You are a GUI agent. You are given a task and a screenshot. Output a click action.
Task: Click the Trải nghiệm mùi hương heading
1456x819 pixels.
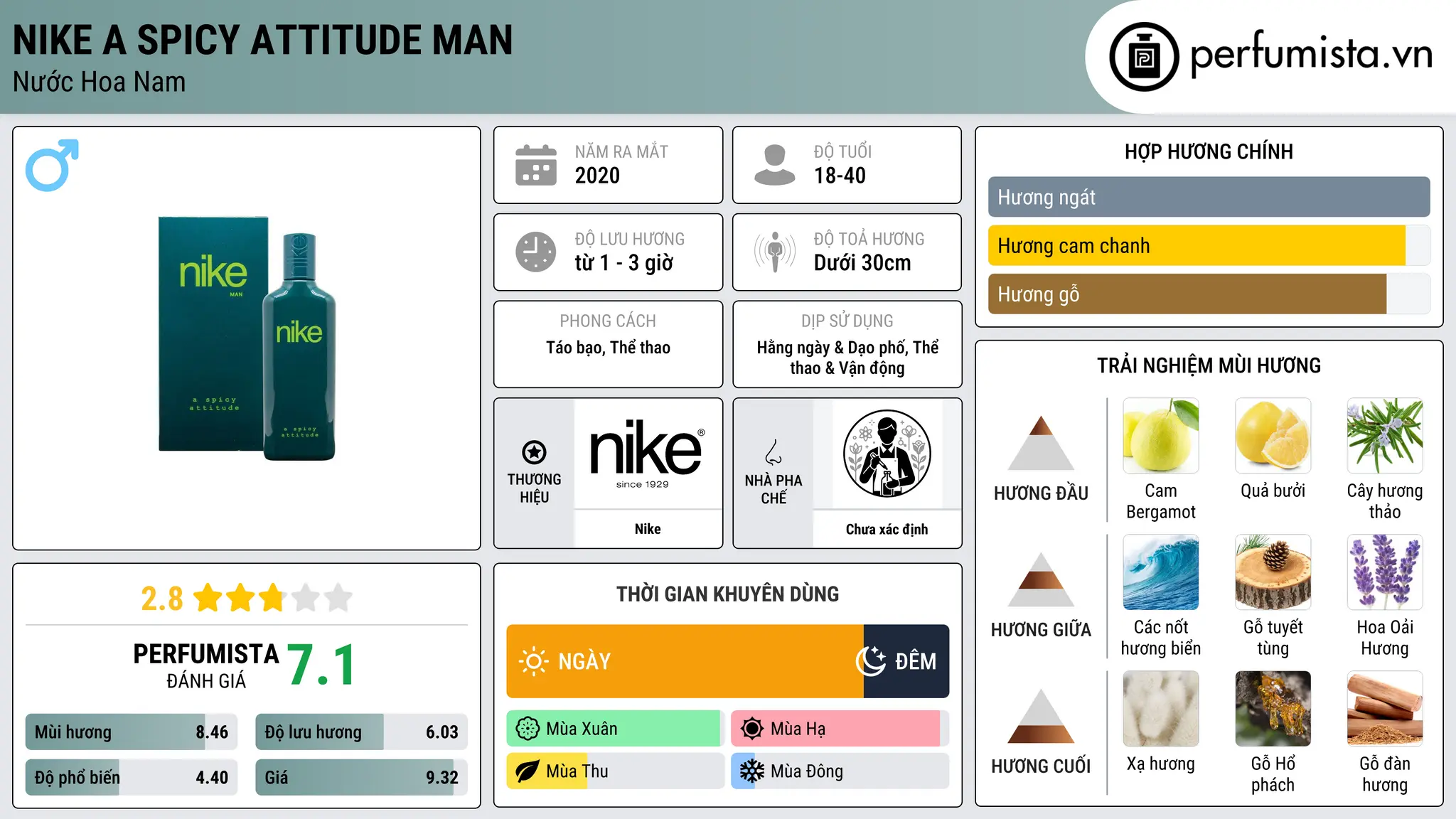1209,365
